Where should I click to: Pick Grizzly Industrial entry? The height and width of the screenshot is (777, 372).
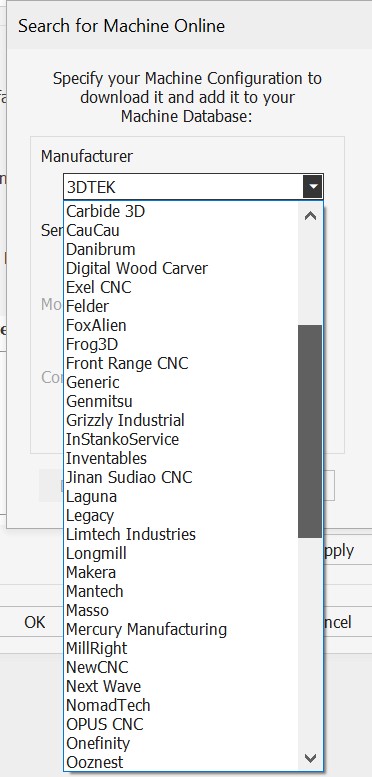point(182,420)
